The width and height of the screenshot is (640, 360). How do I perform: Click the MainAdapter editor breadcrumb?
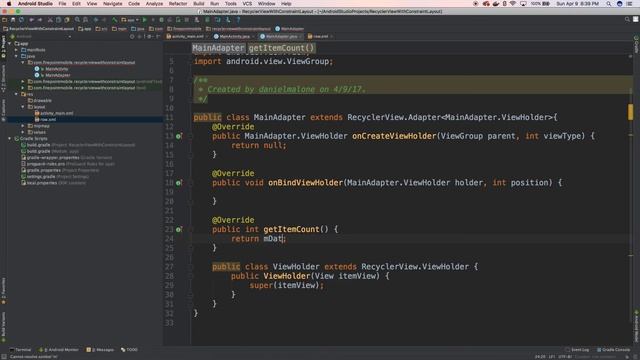pyautogui.click(x=218, y=48)
